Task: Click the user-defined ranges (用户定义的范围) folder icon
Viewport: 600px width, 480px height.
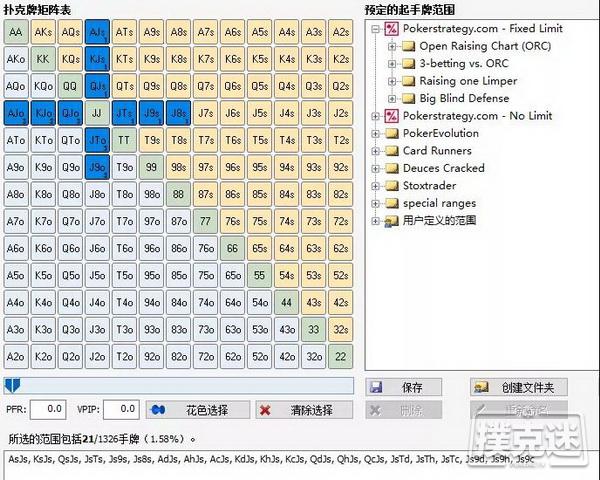Action: (x=391, y=220)
